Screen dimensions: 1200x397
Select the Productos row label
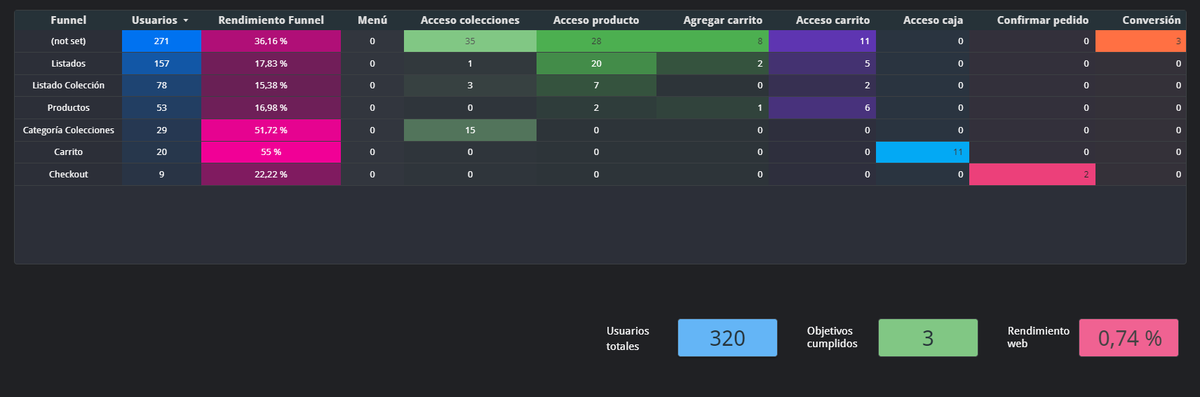point(68,107)
